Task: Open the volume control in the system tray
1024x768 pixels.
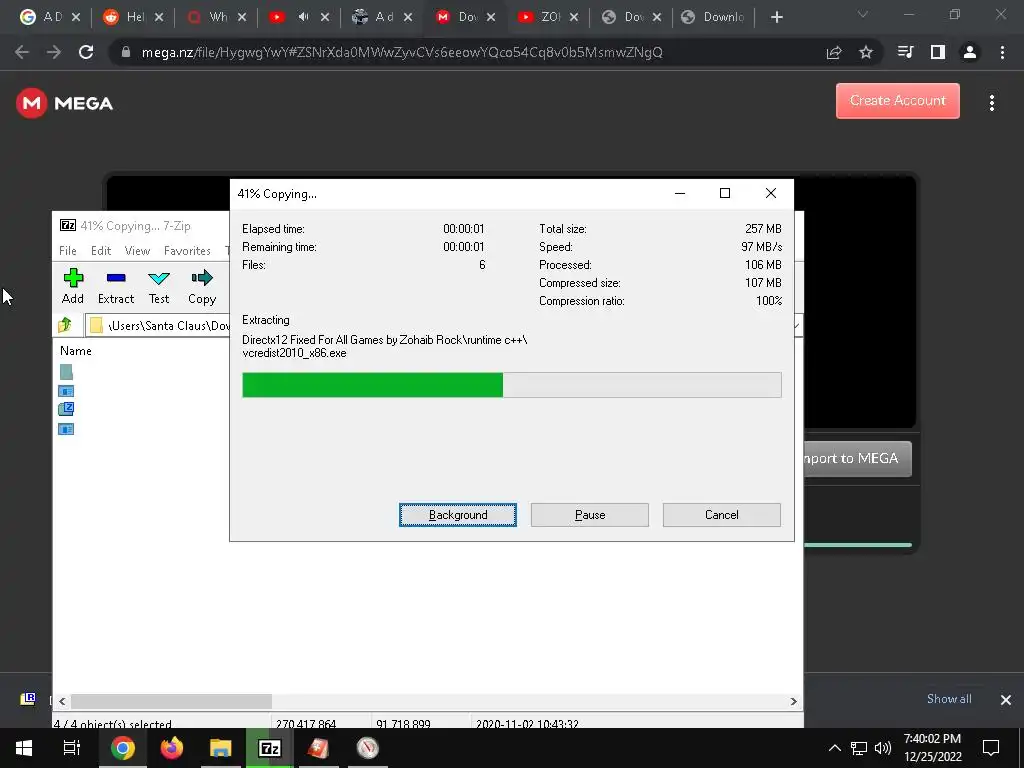Action: pos(882,748)
